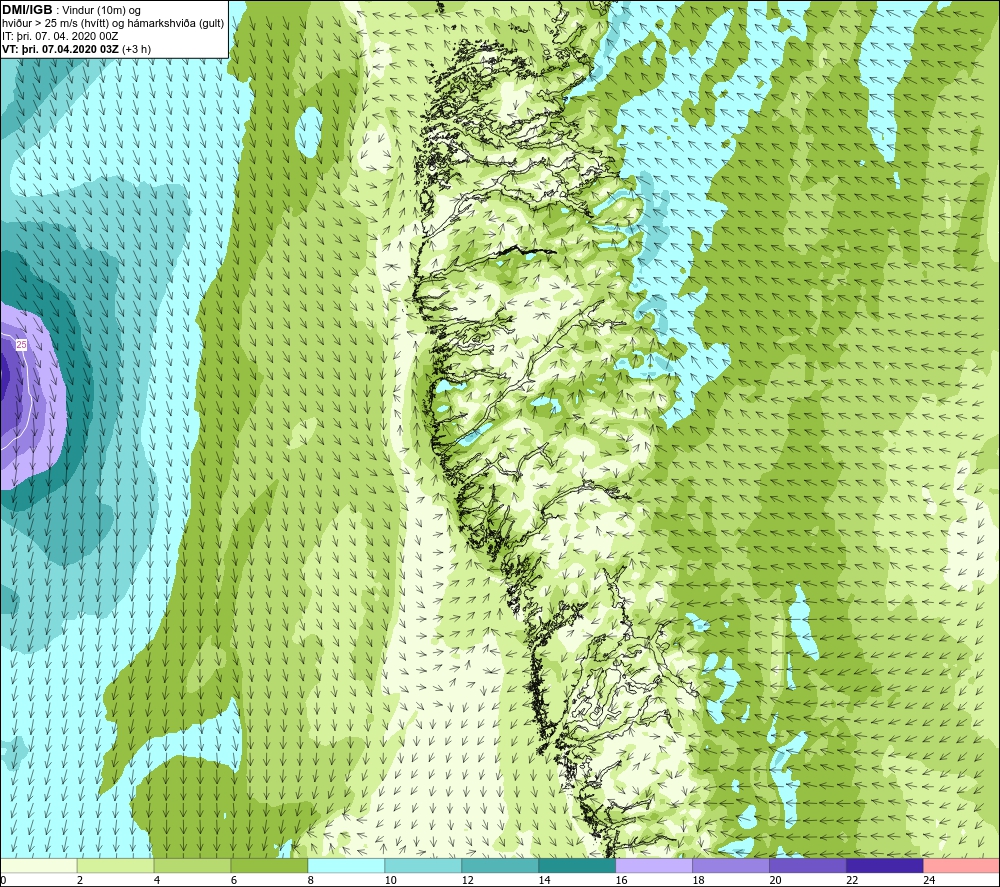Click the legend scale label "6"
This screenshot has height=887, width=1000.
234,880
